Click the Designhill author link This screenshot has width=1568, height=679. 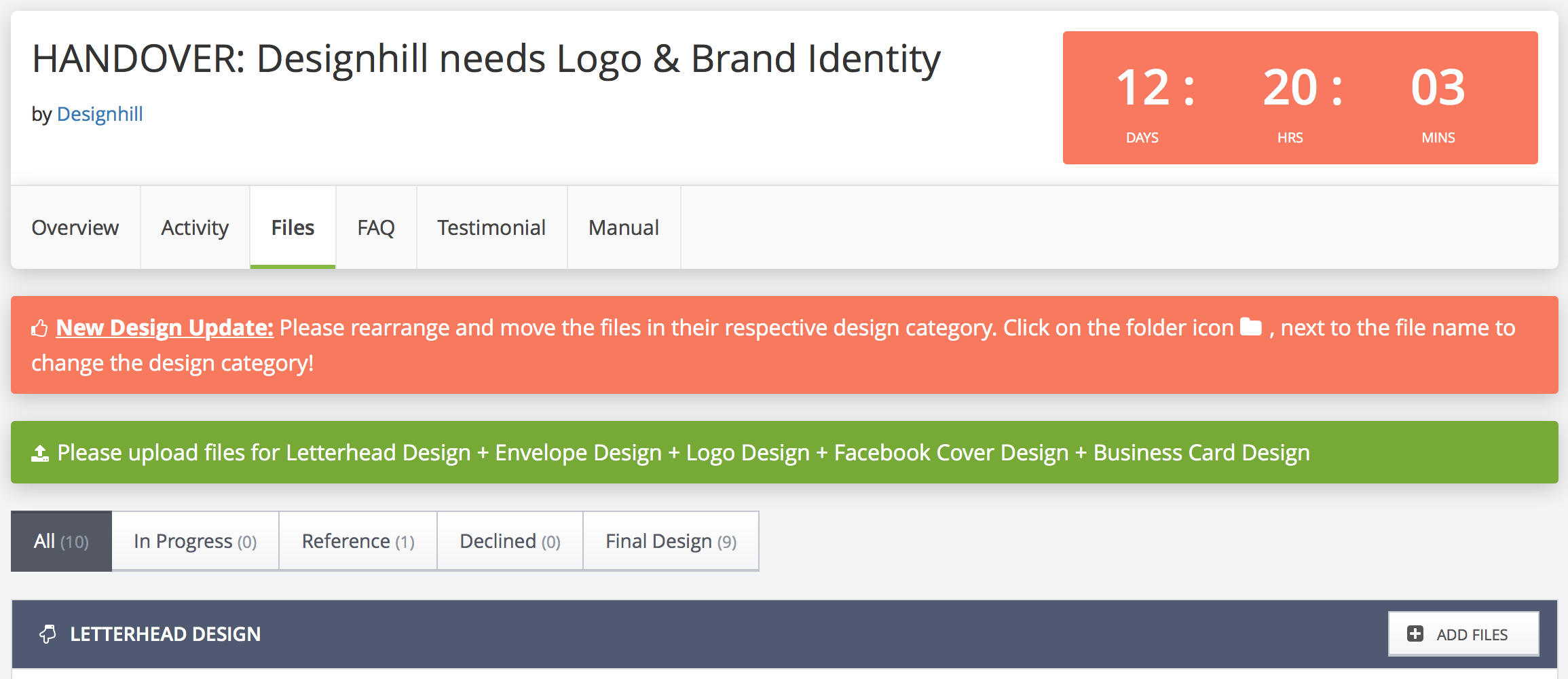click(100, 114)
